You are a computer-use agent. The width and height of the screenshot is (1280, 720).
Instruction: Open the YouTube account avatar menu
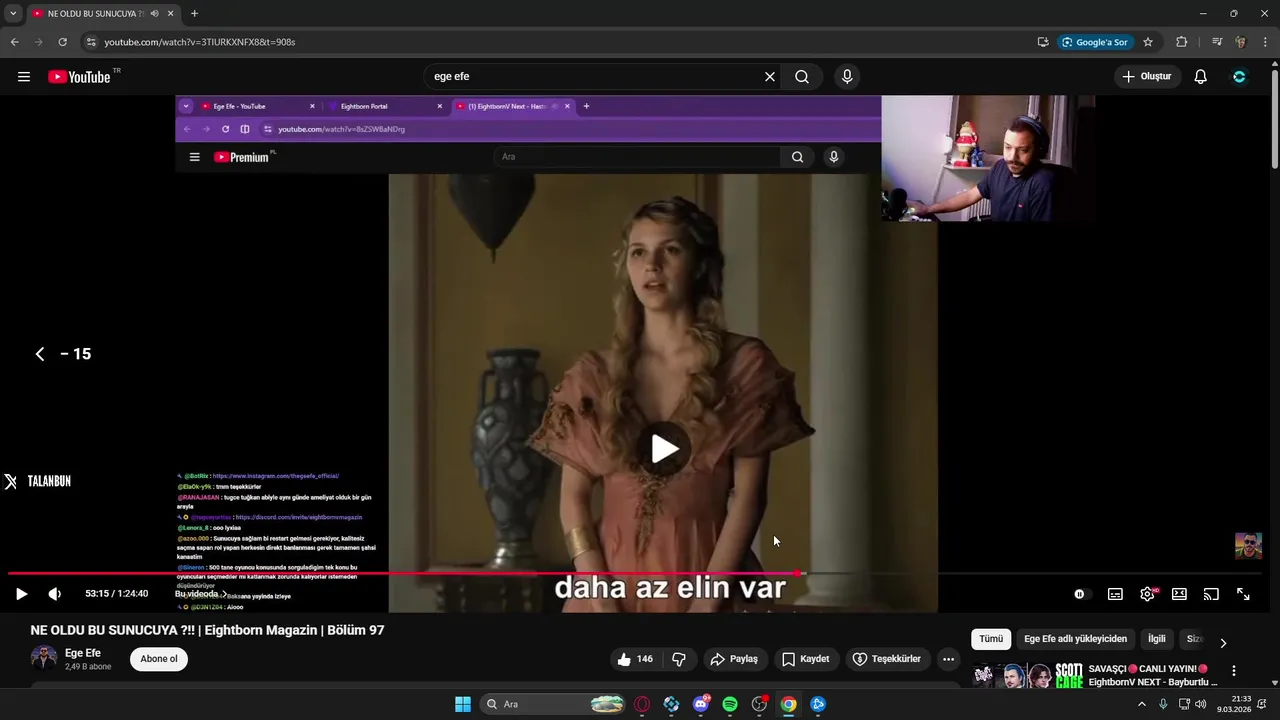pos(1239,77)
